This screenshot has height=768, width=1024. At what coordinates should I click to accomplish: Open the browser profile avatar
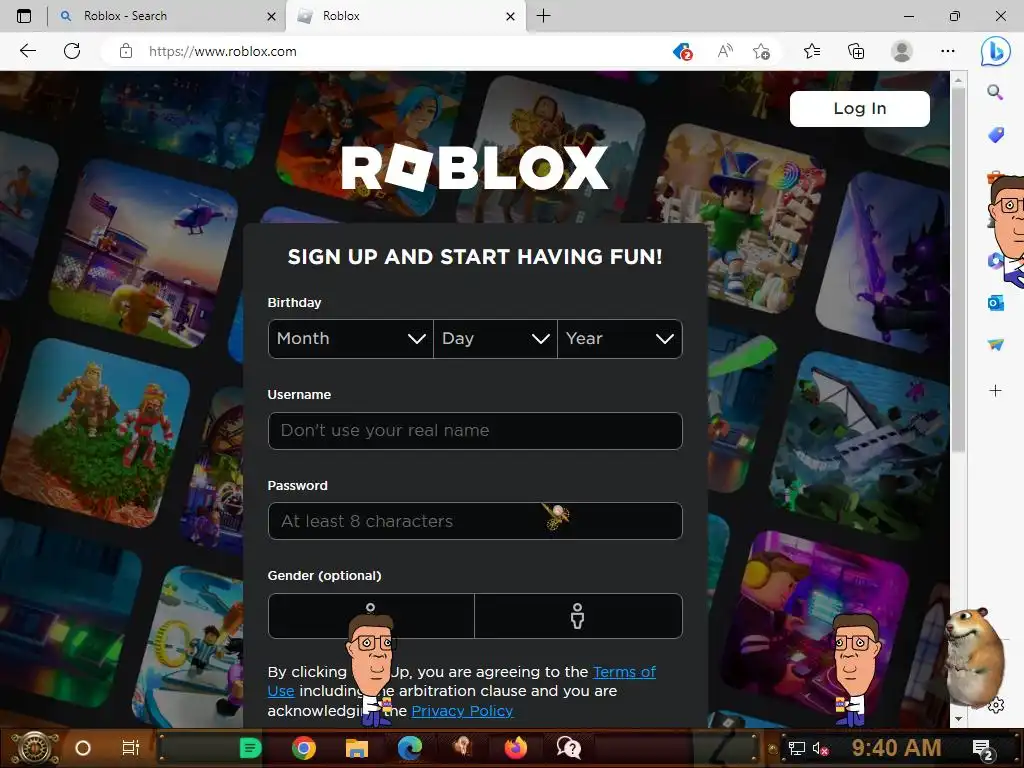[x=902, y=51]
